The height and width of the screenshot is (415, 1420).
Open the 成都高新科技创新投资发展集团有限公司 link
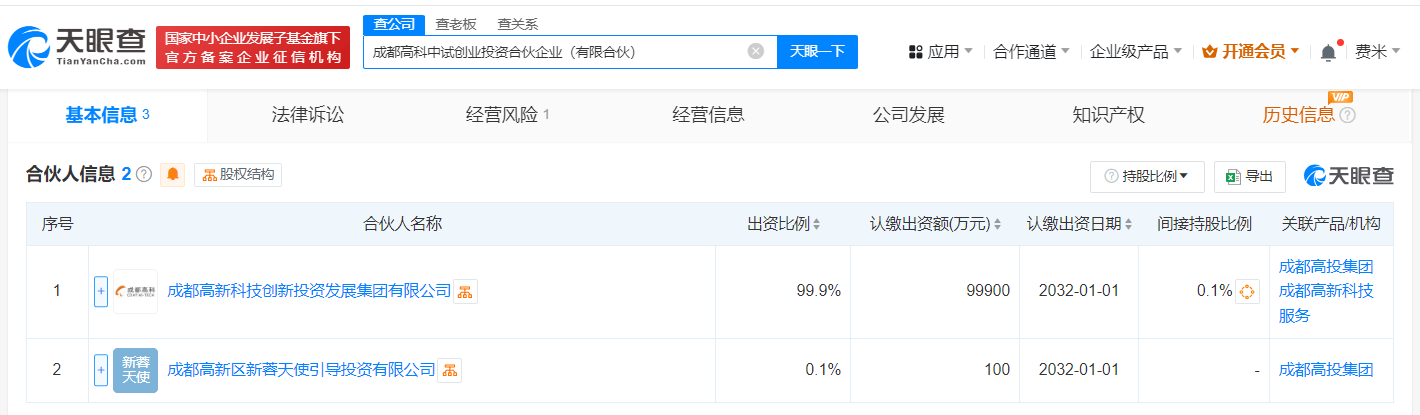pyautogui.click(x=308, y=291)
